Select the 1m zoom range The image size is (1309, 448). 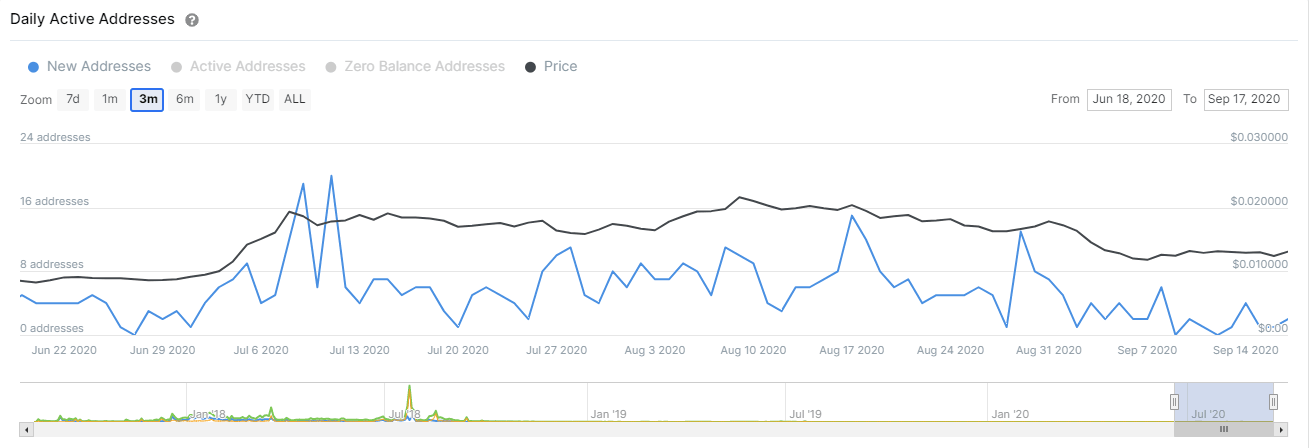pyautogui.click(x=110, y=99)
